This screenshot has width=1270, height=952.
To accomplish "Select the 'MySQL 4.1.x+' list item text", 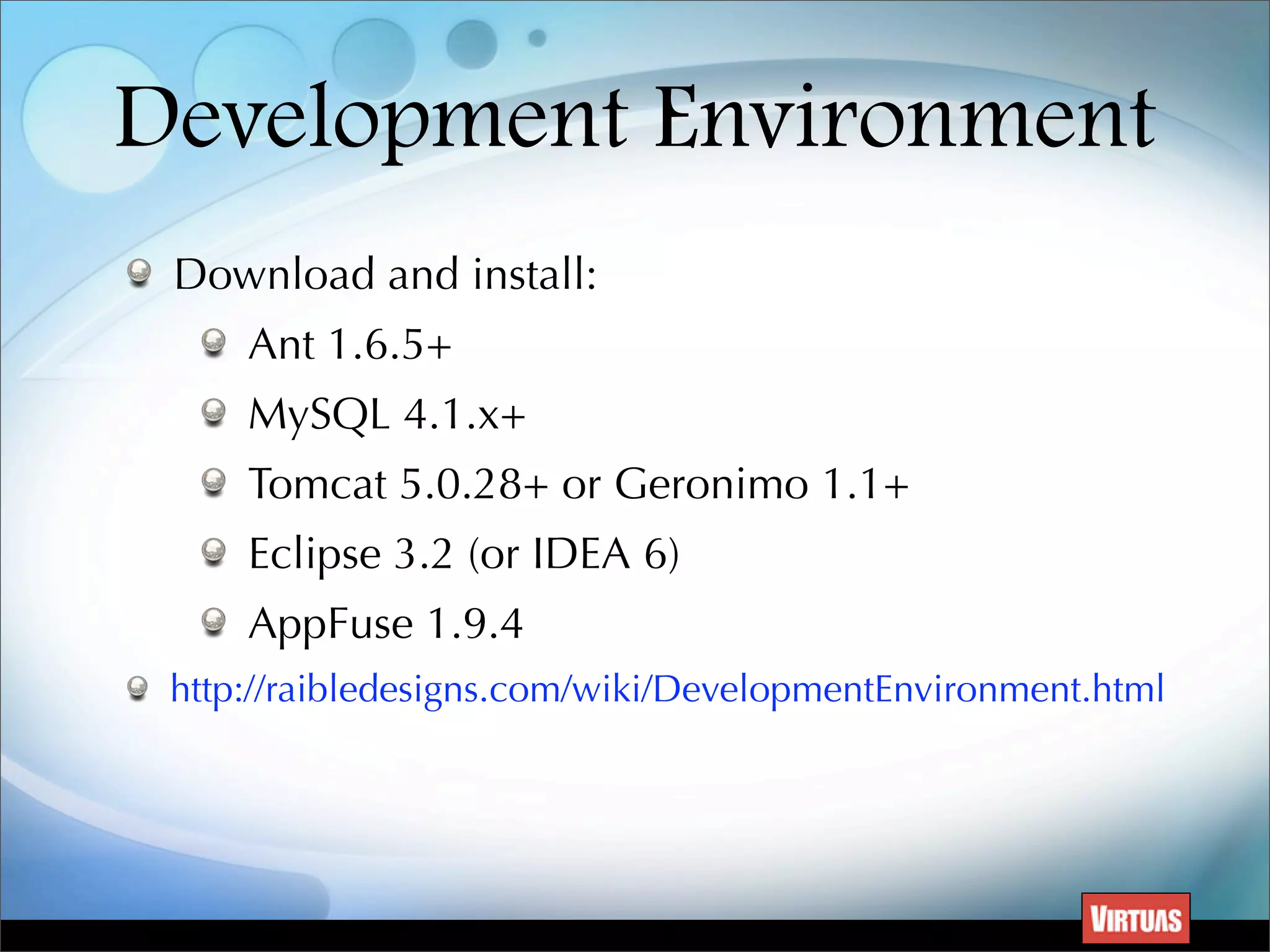I will pos(386,414).
